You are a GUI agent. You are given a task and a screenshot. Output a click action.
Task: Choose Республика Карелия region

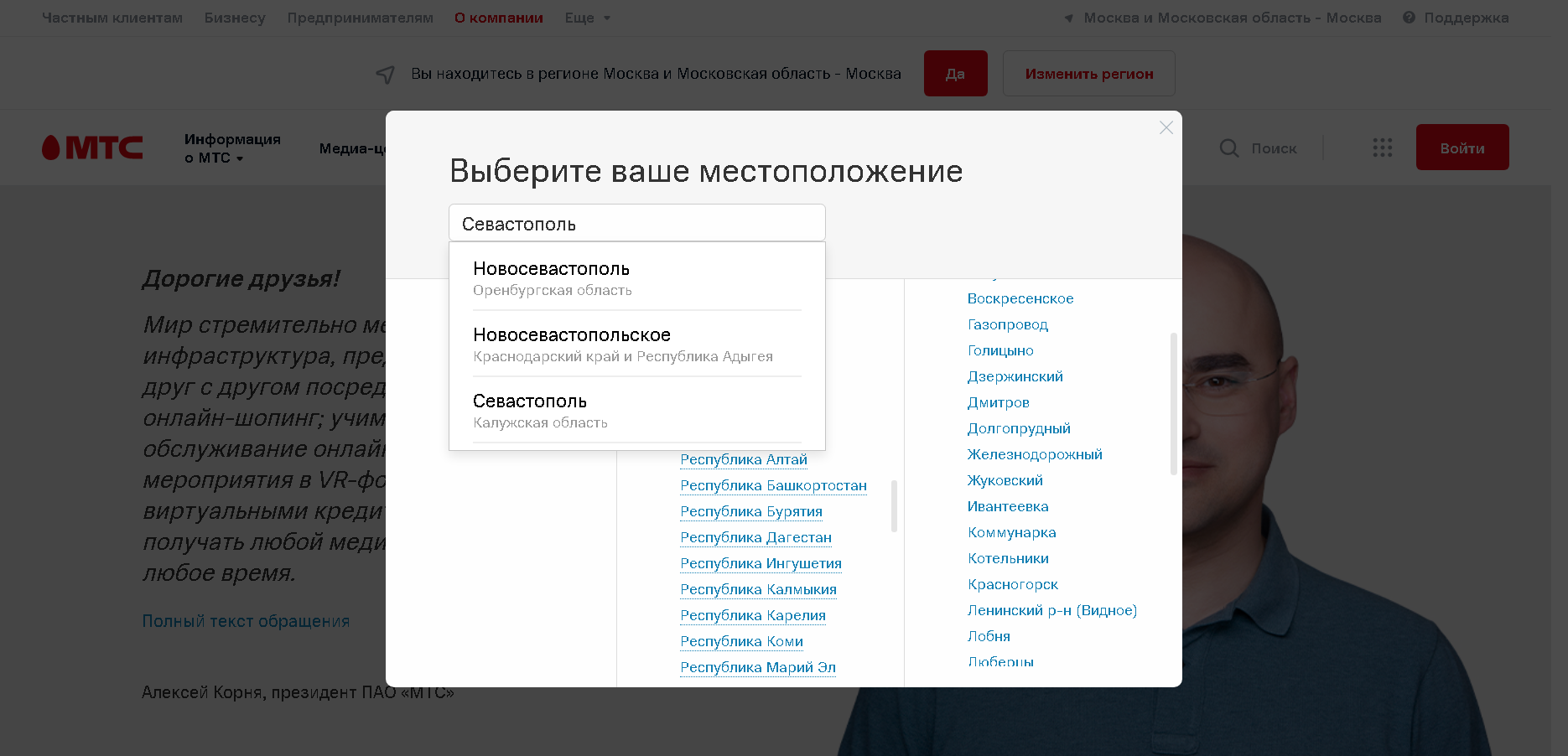click(753, 615)
